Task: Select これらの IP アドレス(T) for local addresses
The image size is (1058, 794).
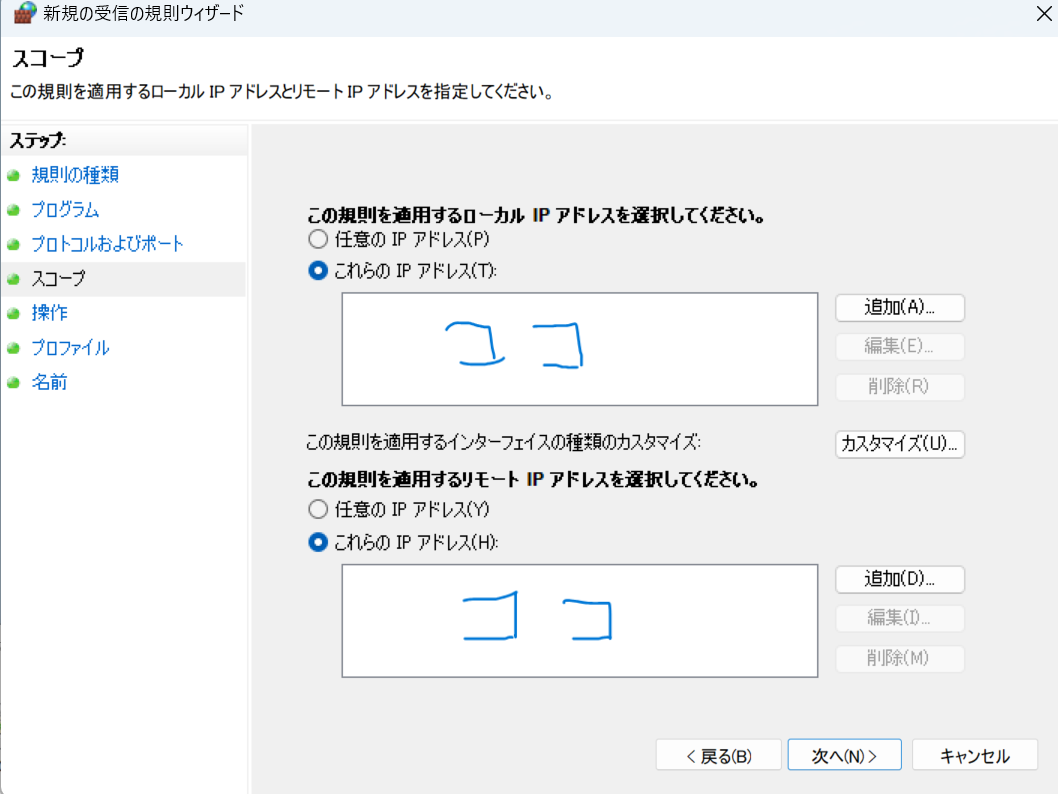Action: pyautogui.click(x=317, y=268)
